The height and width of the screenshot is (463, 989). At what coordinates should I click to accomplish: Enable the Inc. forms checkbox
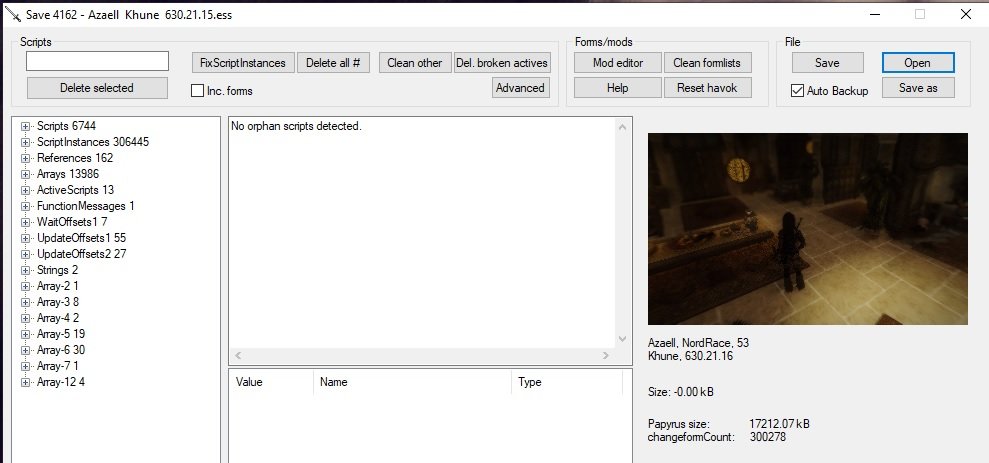point(197,91)
